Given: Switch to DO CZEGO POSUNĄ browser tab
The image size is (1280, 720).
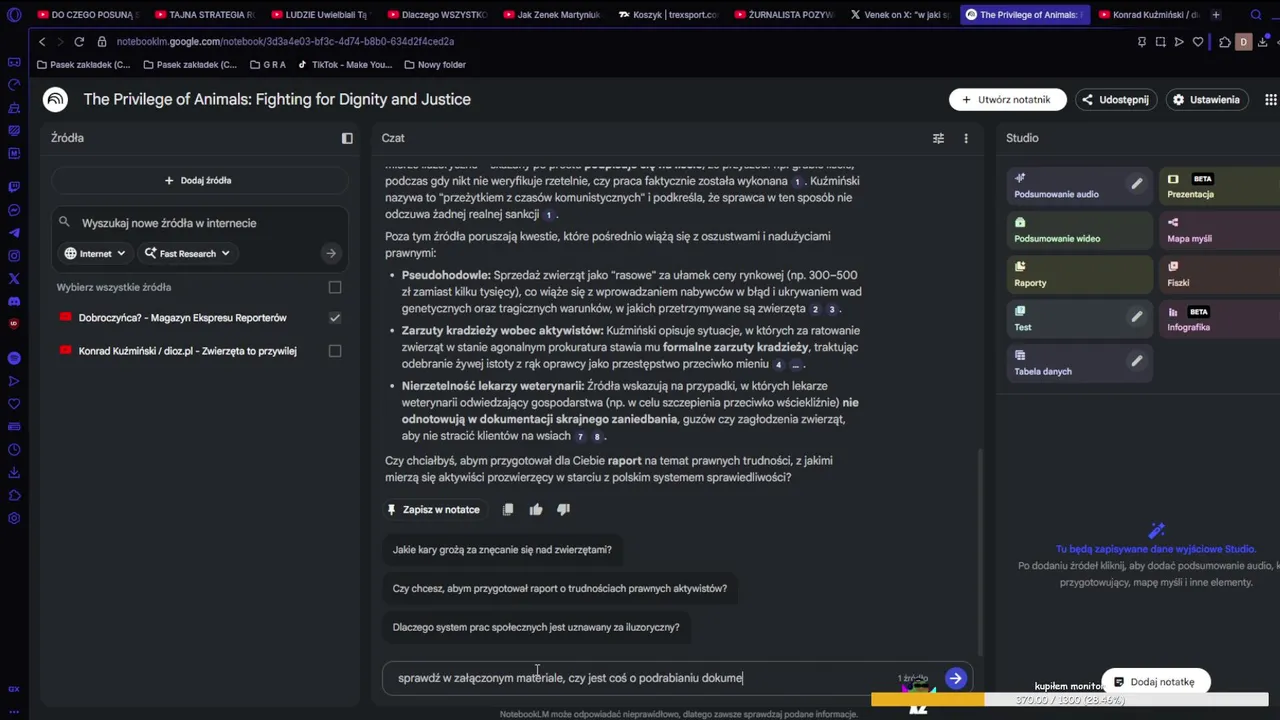Looking at the screenshot, I should (87, 15).
